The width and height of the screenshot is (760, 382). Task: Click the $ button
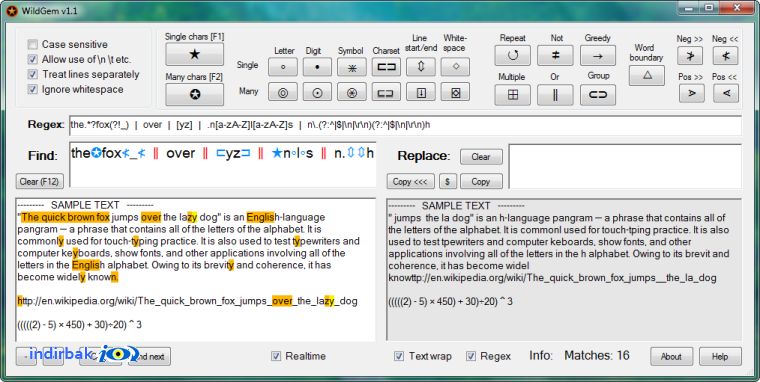click(x=447, y=181)
